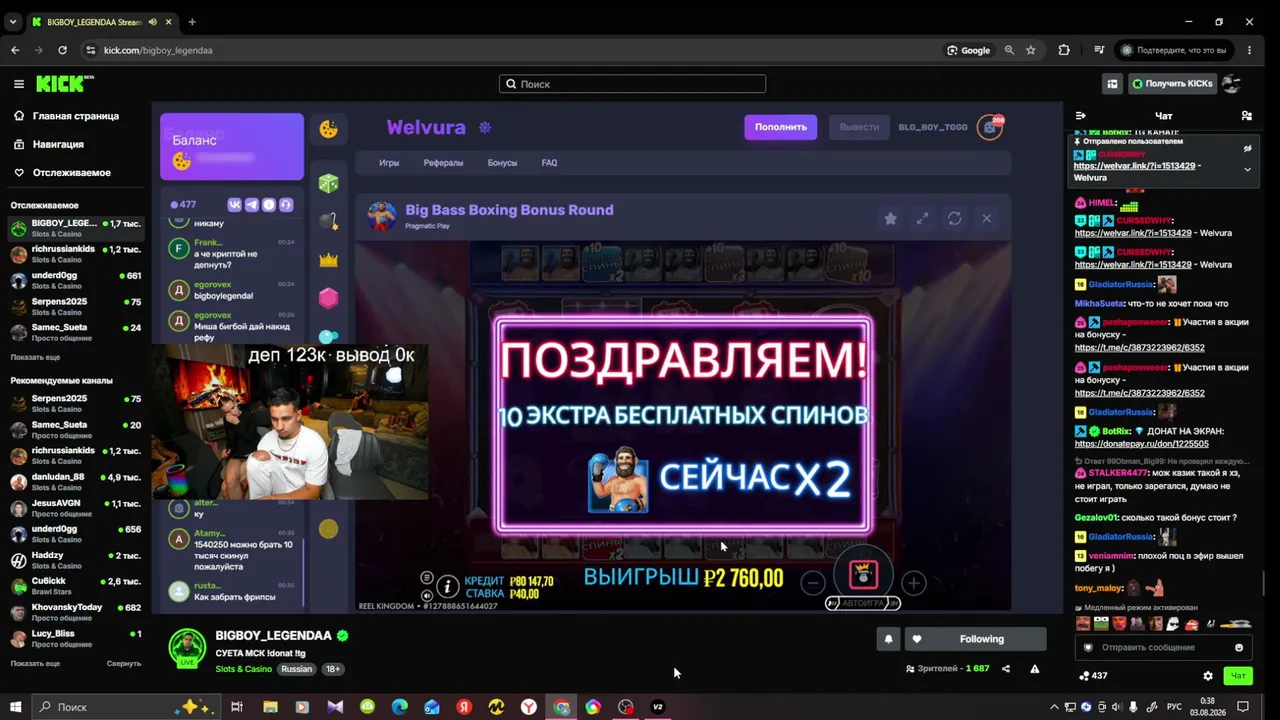Bookmark this page with the star icon
The height and width of the screenshot is (720, 1280).
[x=1030, y=50]
